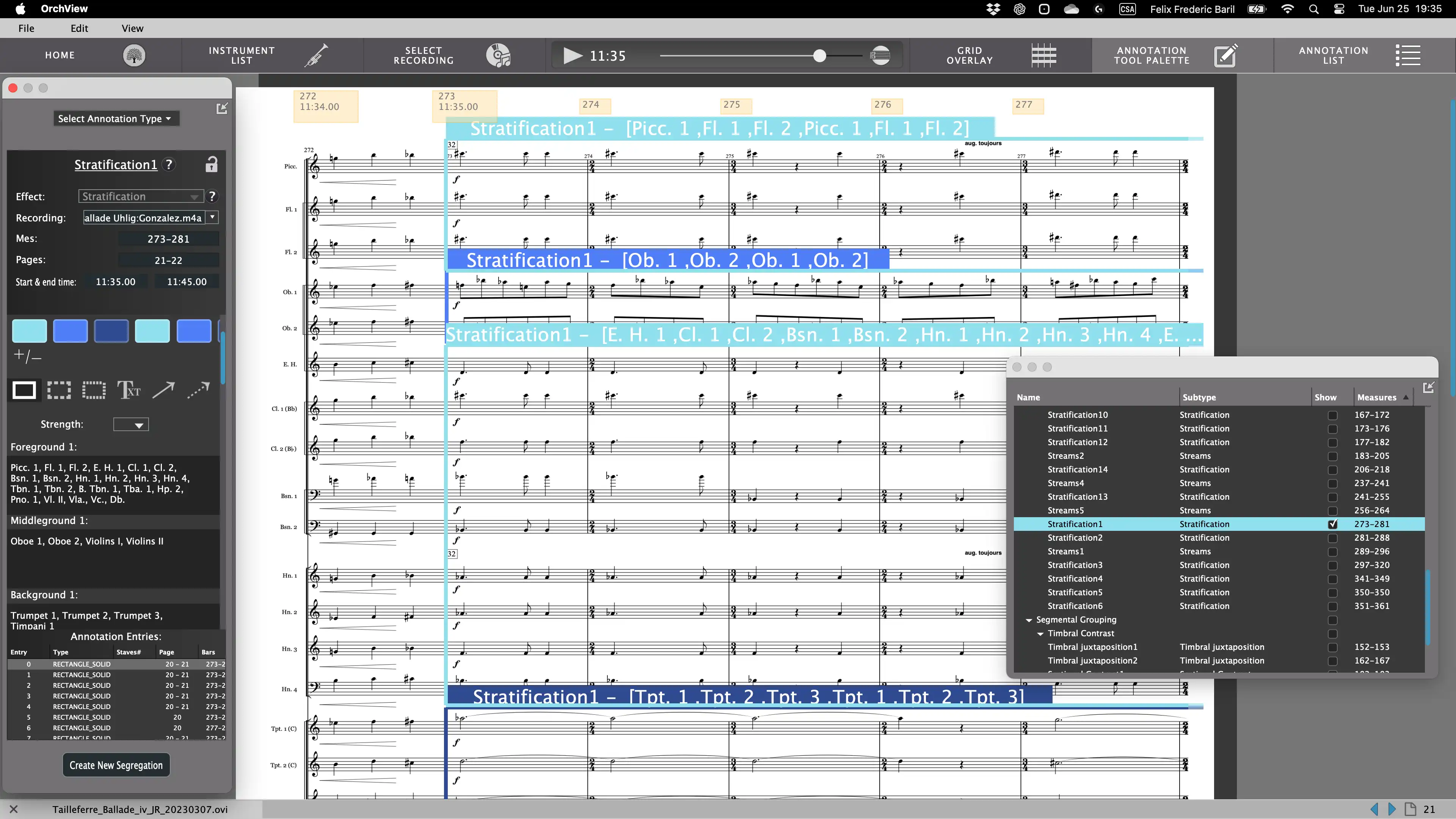Open the Strength dropdown
Image resolution: width=1456 pixels, height=819 pixels.
(131, 425)
